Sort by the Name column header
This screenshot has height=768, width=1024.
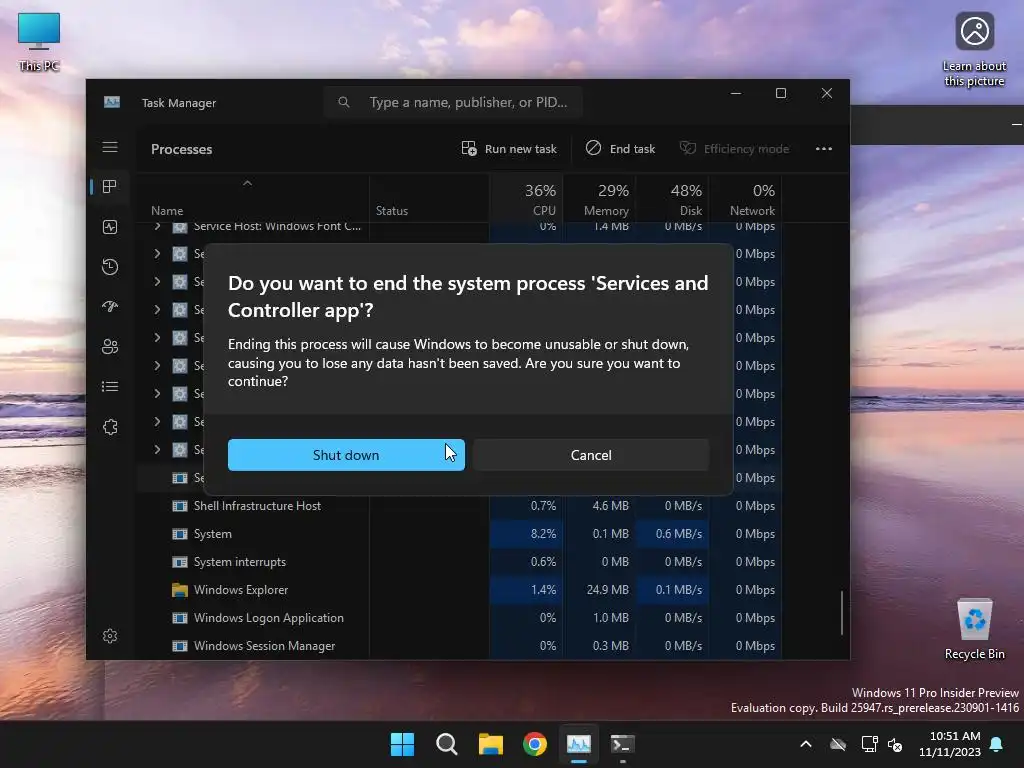point(167,211)
